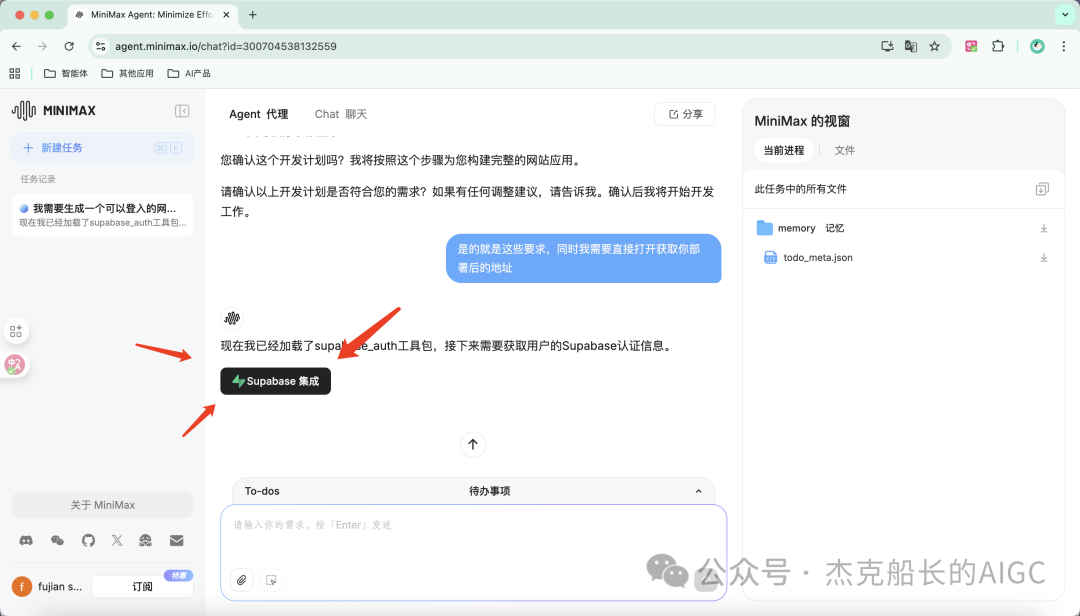
Task: Go forward in browser history
Action: tap(43, 46)
